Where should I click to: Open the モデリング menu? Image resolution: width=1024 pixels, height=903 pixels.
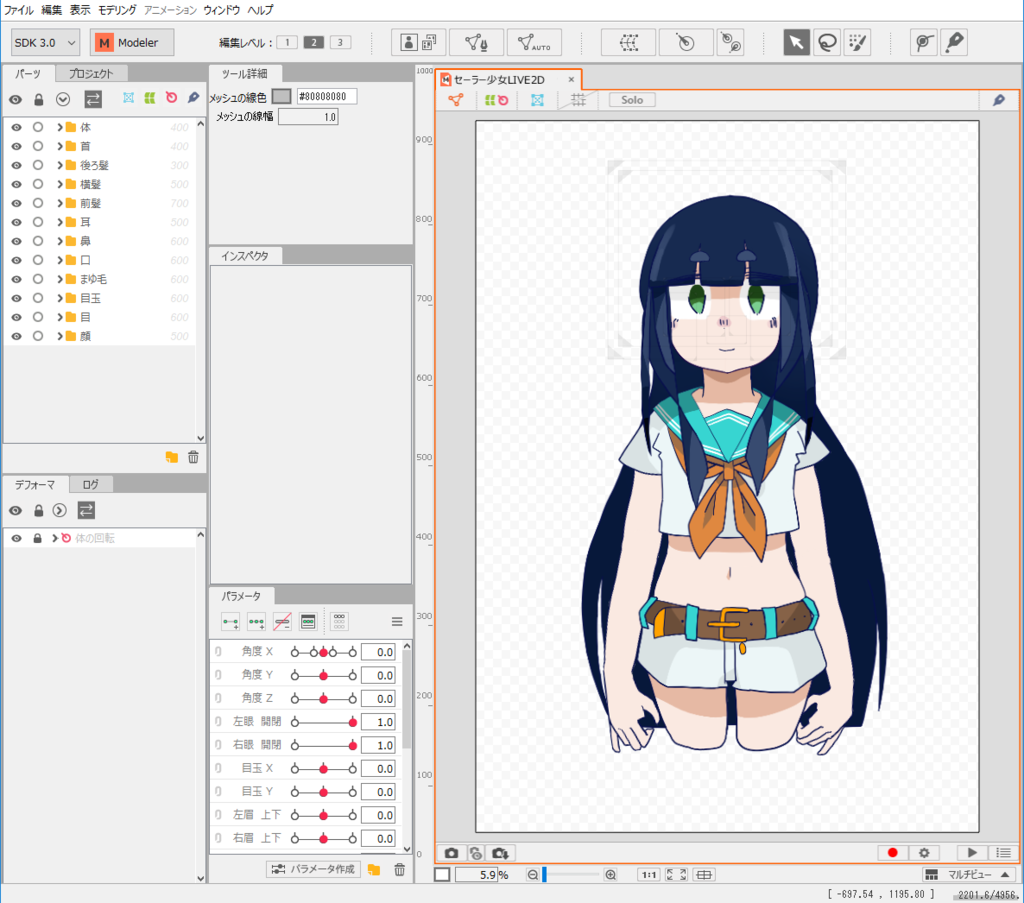(117, 10)
